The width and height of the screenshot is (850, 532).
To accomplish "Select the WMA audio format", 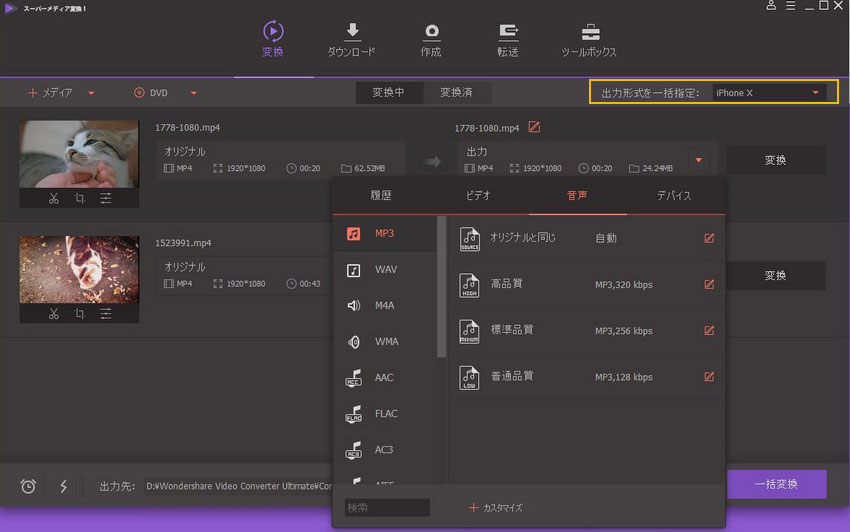I will [x=385, y=342].
